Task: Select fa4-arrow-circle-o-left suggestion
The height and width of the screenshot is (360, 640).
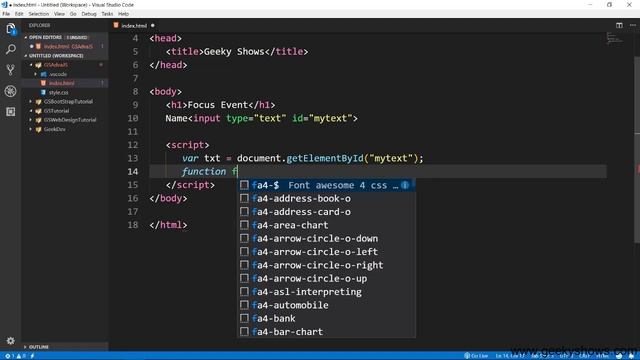Action: tap(327, 252)
